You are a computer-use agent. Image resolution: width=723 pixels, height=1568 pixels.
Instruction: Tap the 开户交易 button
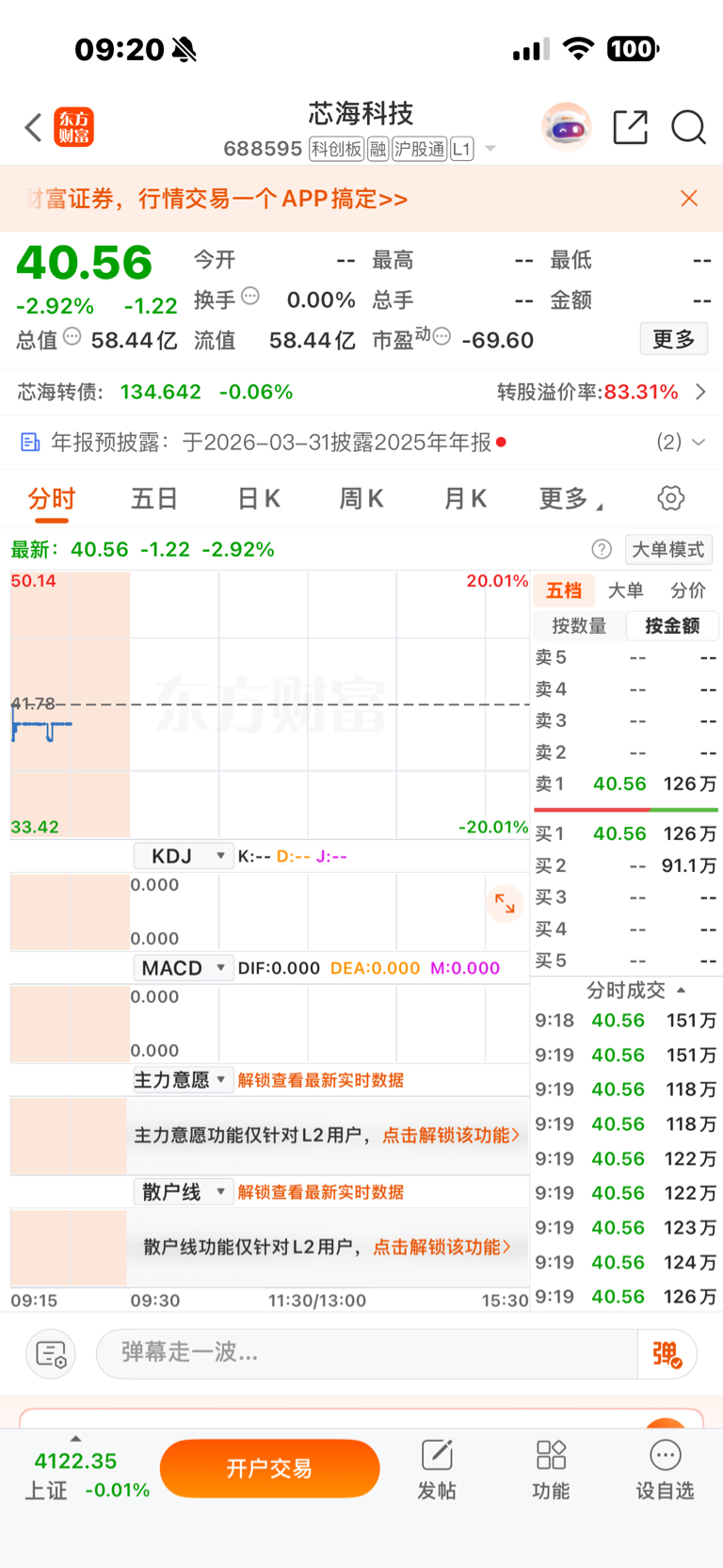[x=270, y=1468]
